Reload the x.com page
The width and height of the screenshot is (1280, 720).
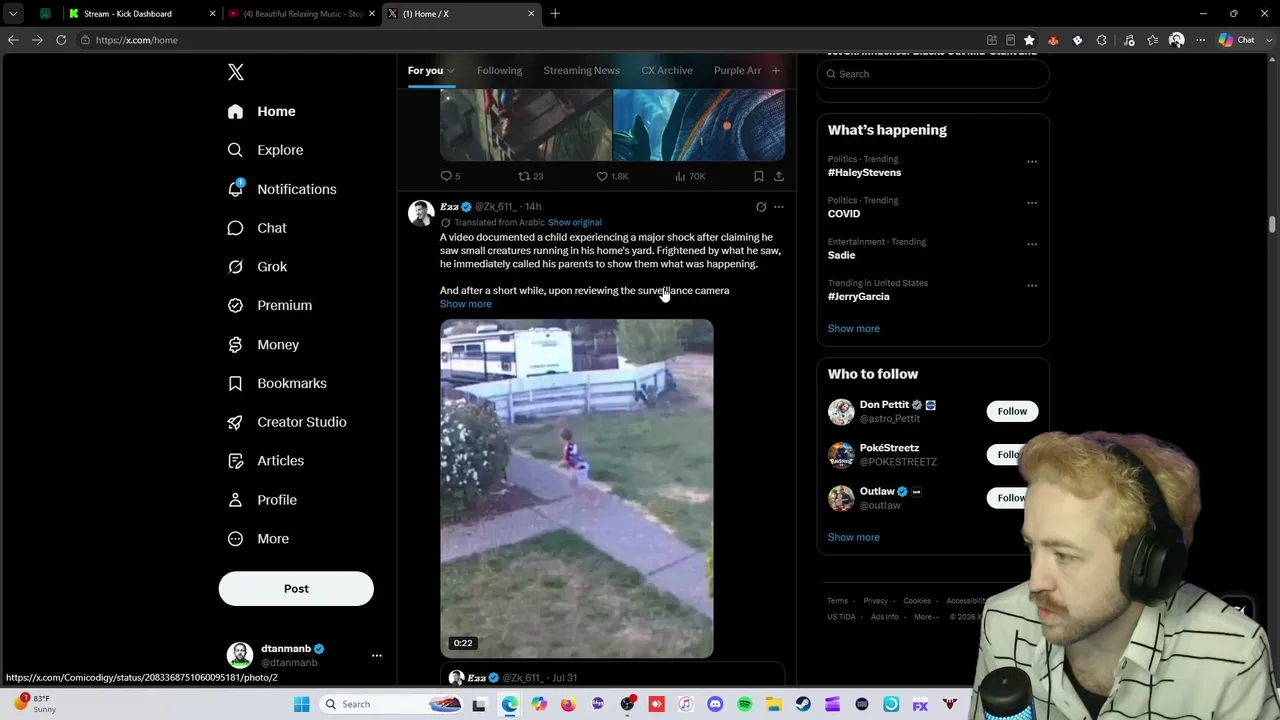click(61, 40)
